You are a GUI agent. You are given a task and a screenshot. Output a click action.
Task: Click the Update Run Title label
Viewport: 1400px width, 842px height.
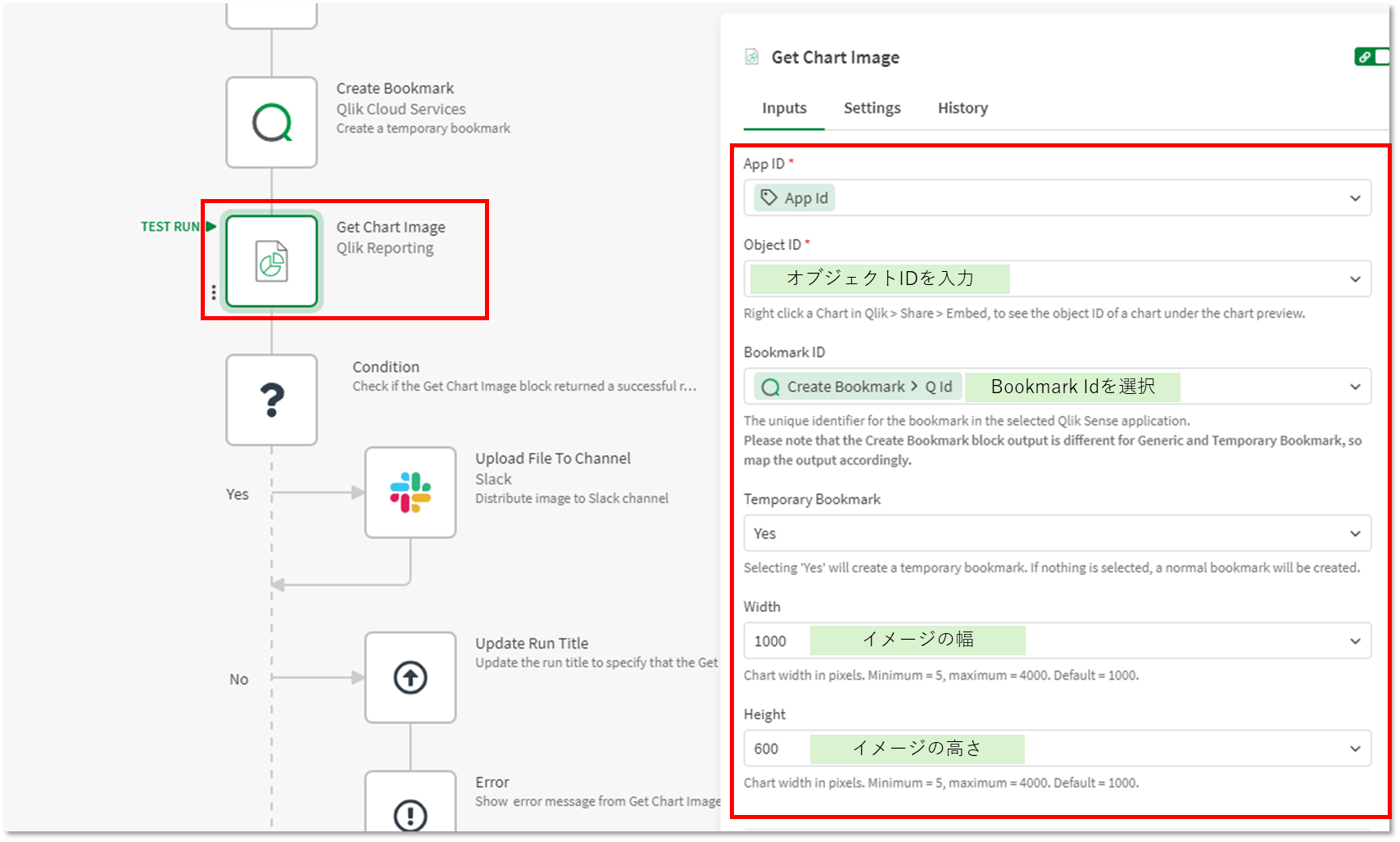tap(532, 644)
